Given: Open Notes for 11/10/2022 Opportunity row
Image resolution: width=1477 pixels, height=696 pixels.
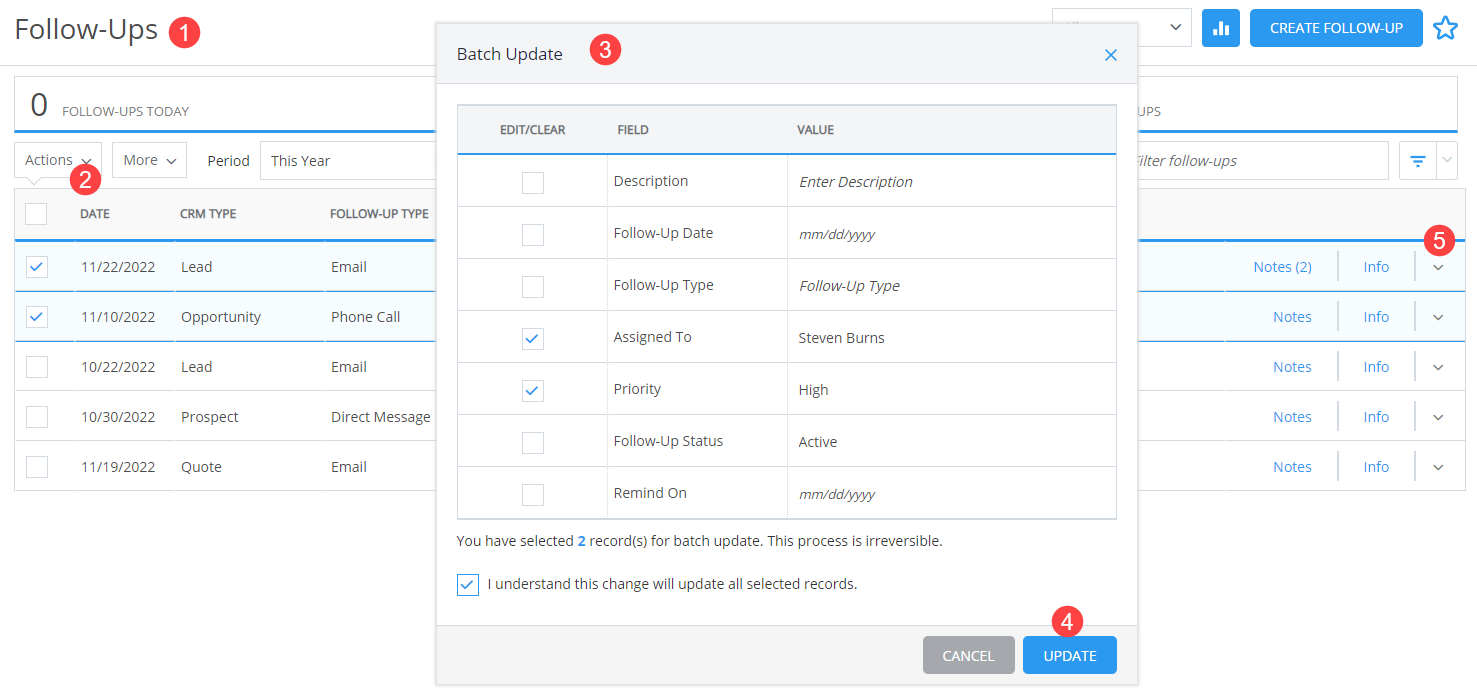Looking at the screenshot, I should pyautogui.click(x=1292, y=317).
